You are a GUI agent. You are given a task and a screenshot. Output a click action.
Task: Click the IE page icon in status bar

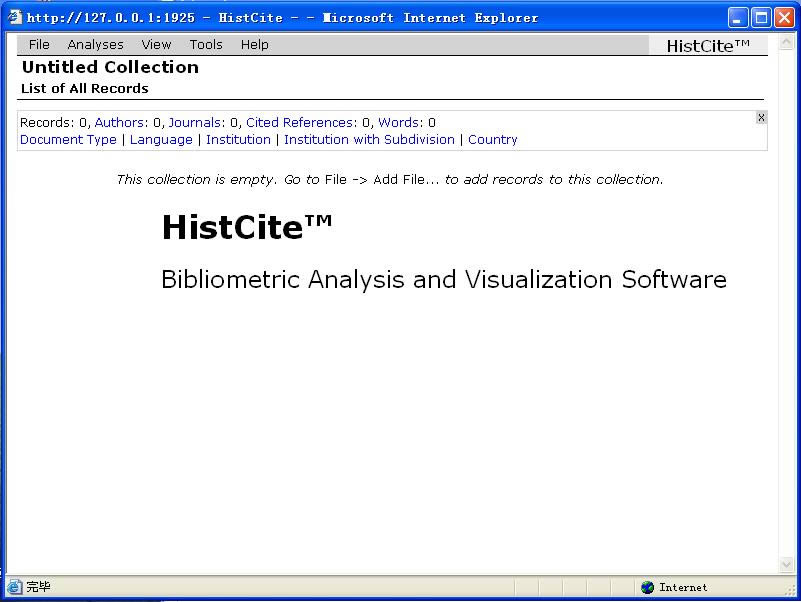tap(14, 587)
